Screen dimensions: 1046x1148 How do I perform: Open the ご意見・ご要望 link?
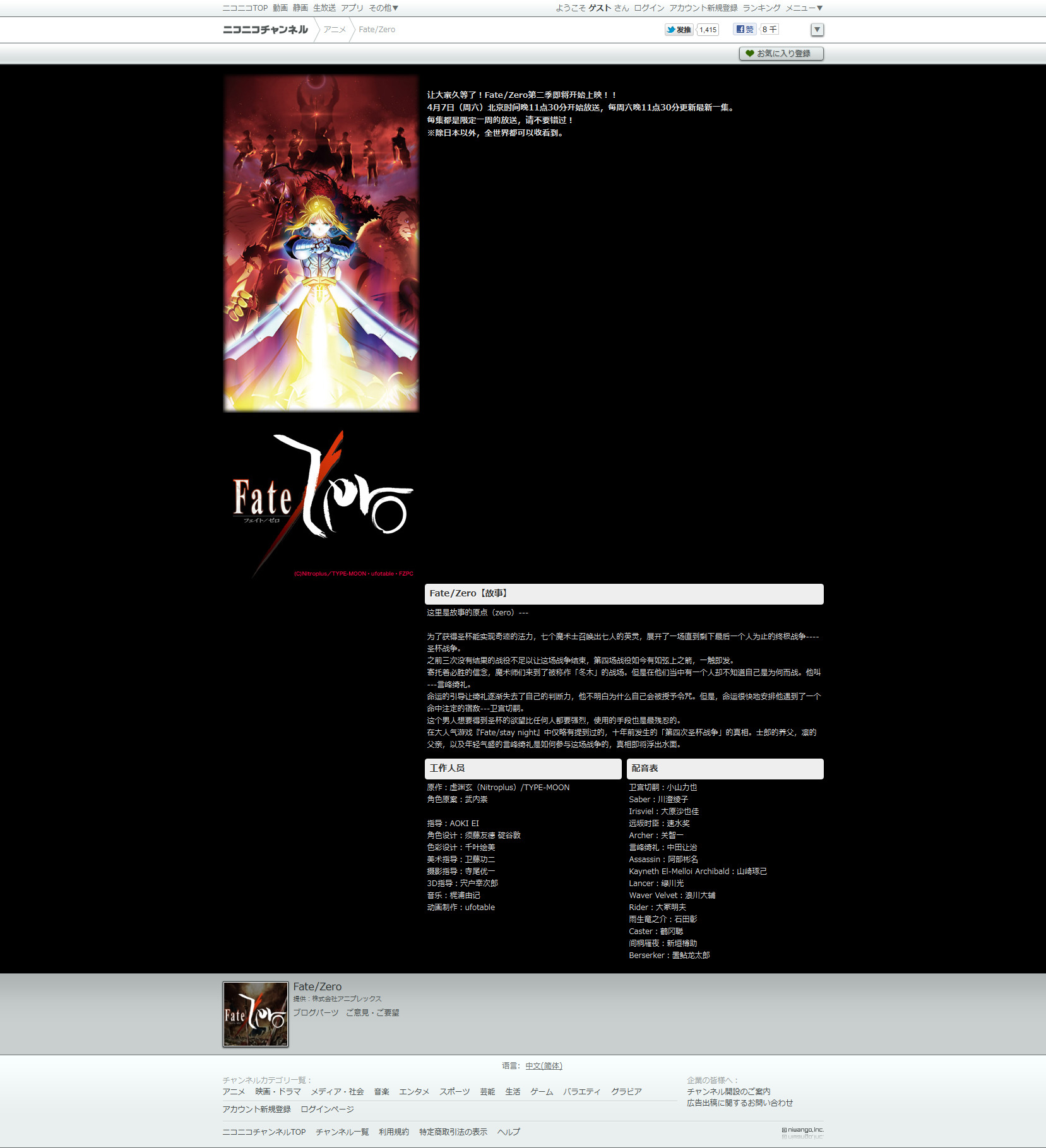372,1012
